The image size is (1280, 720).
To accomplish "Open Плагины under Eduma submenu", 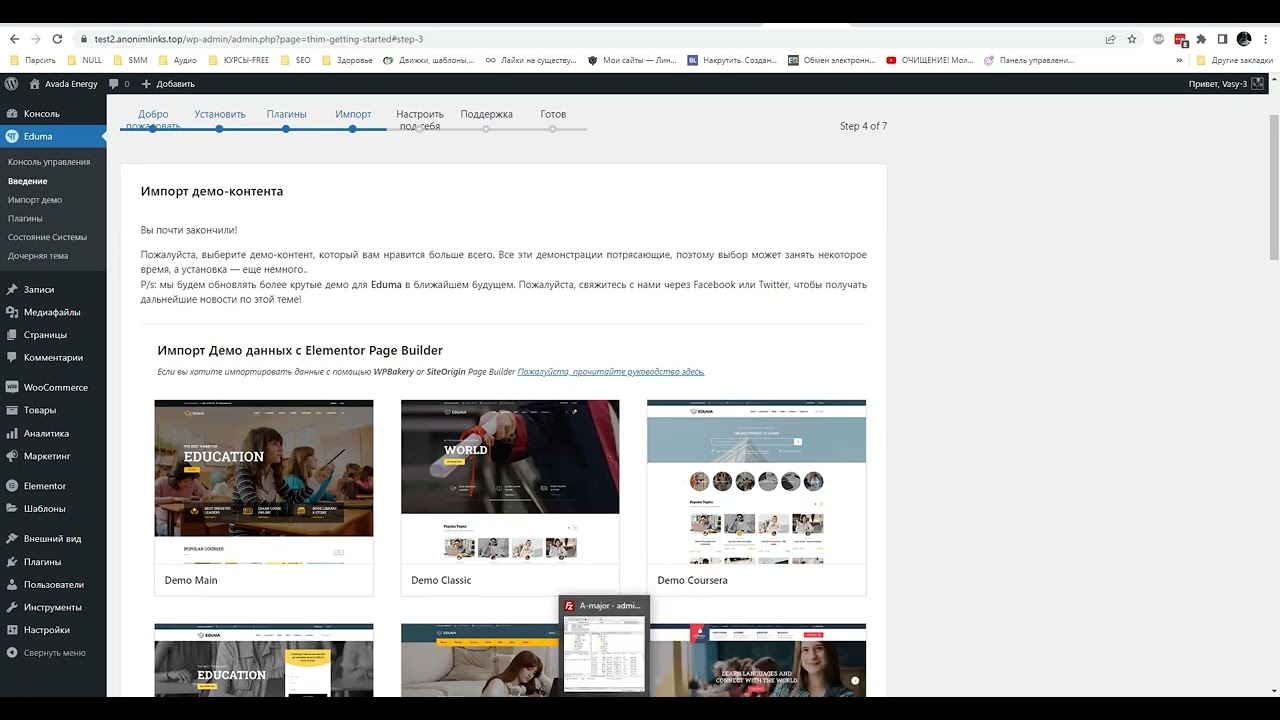I will pos(25,218).
